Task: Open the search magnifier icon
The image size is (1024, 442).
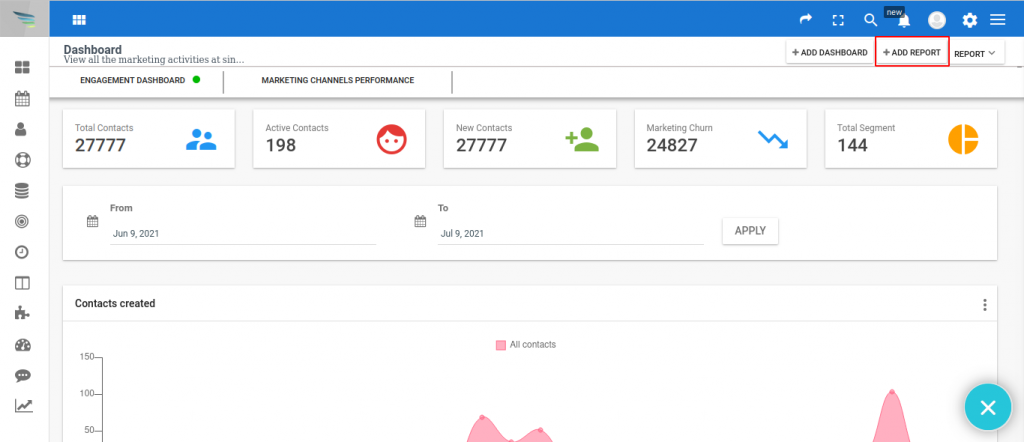Action: (871, 20)
